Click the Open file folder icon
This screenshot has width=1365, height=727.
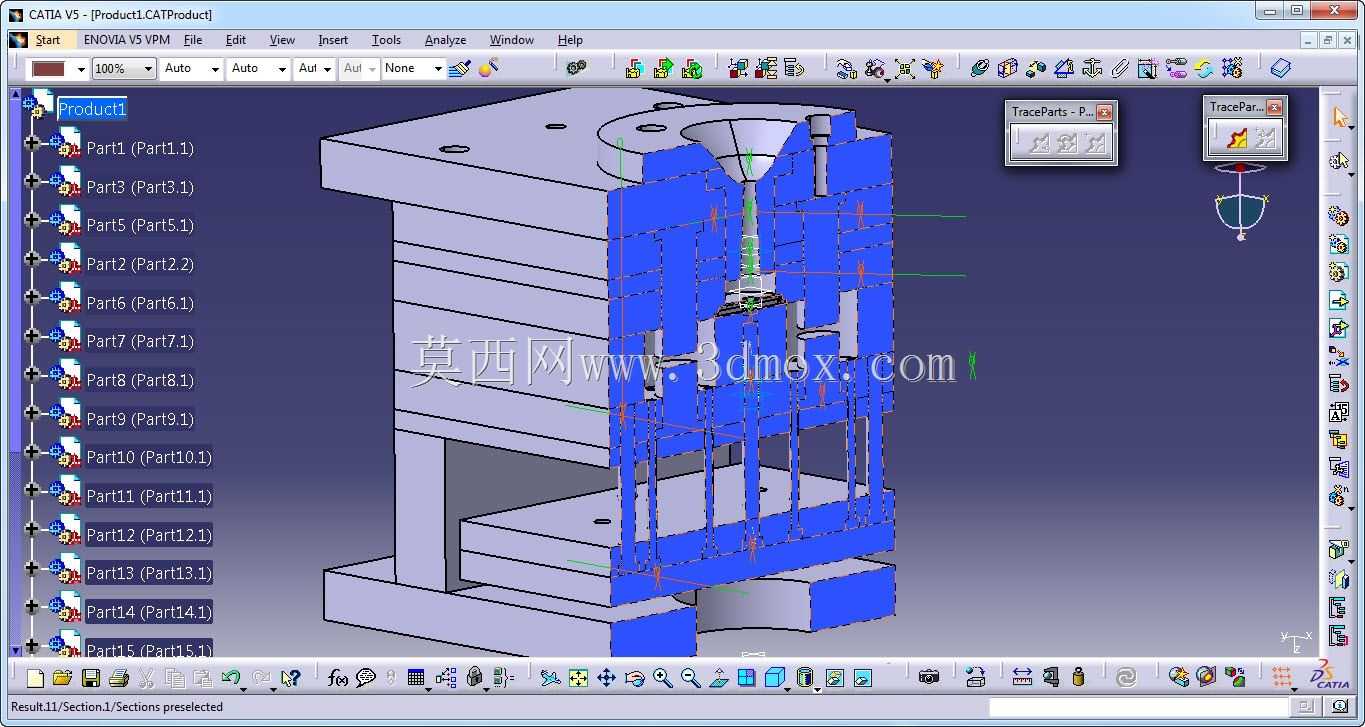tap(62, 678)
